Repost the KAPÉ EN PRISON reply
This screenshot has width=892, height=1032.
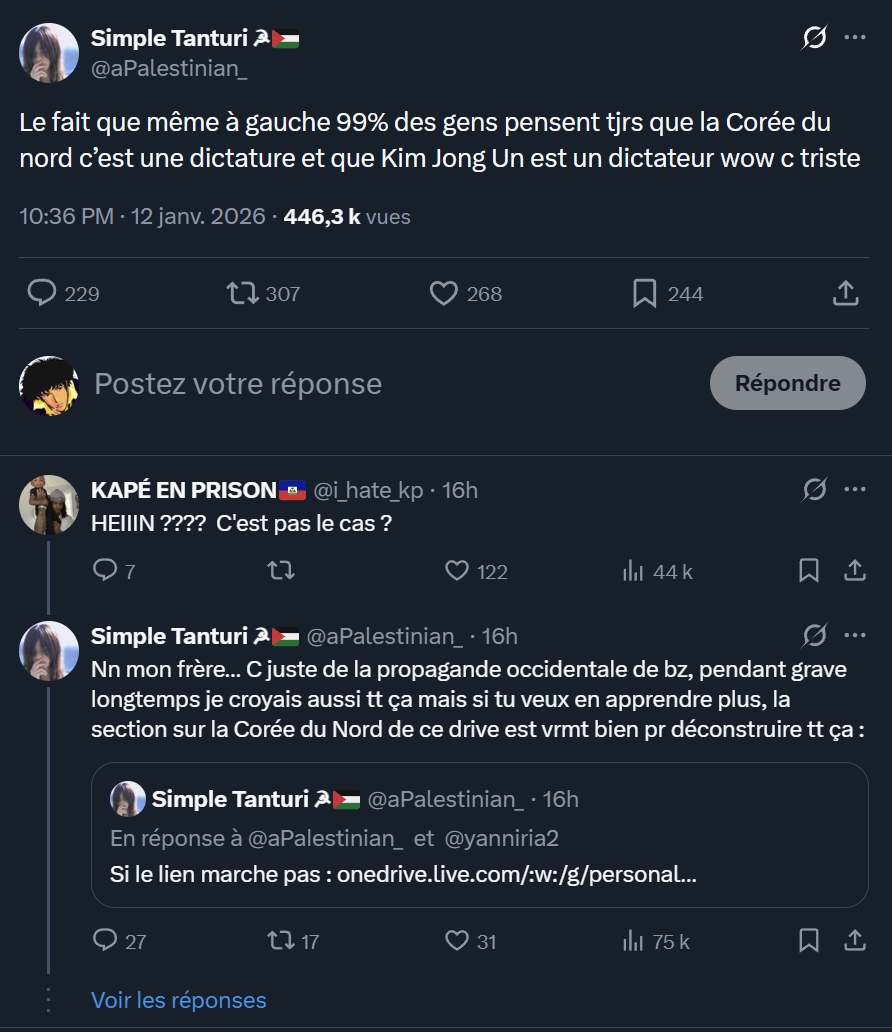[280, 571]
